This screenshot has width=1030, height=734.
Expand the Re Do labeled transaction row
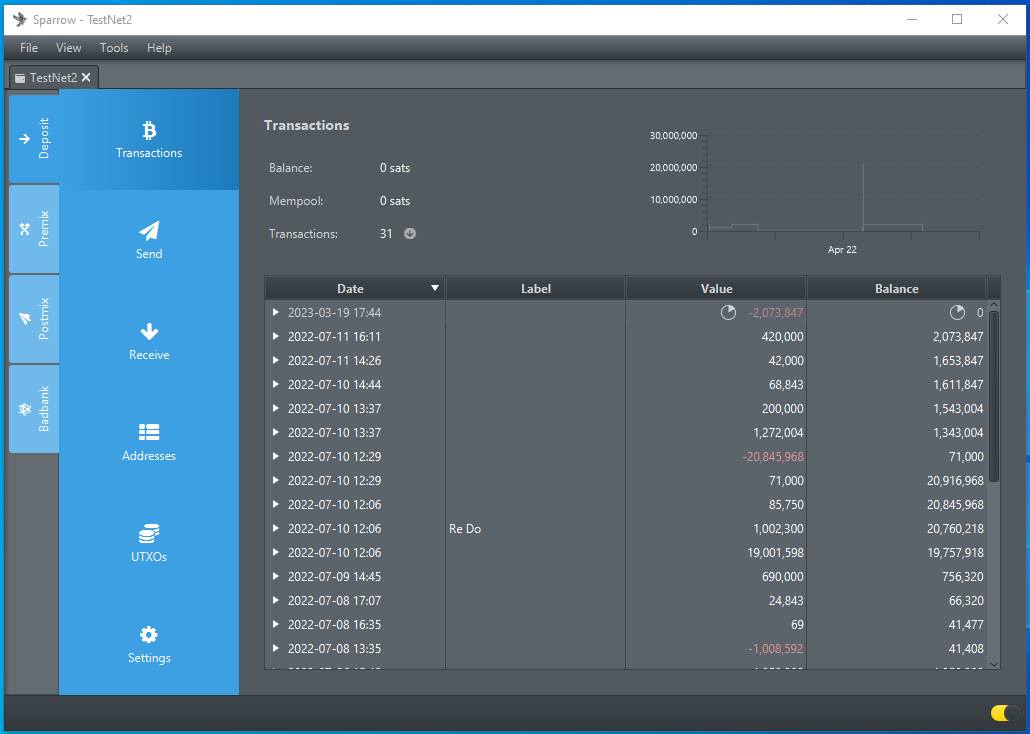[x=276, y=528]
